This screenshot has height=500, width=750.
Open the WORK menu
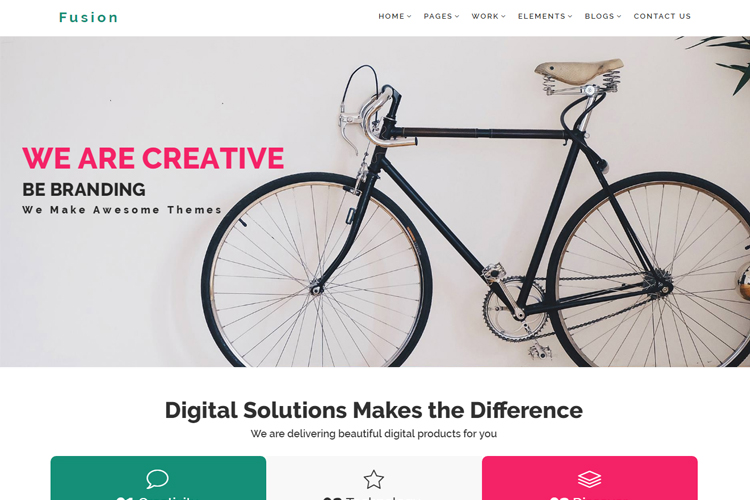(x=488, y=16)
